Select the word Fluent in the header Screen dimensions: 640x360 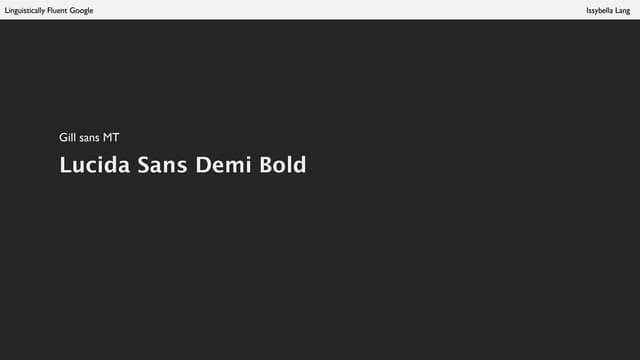coord(57,10)
